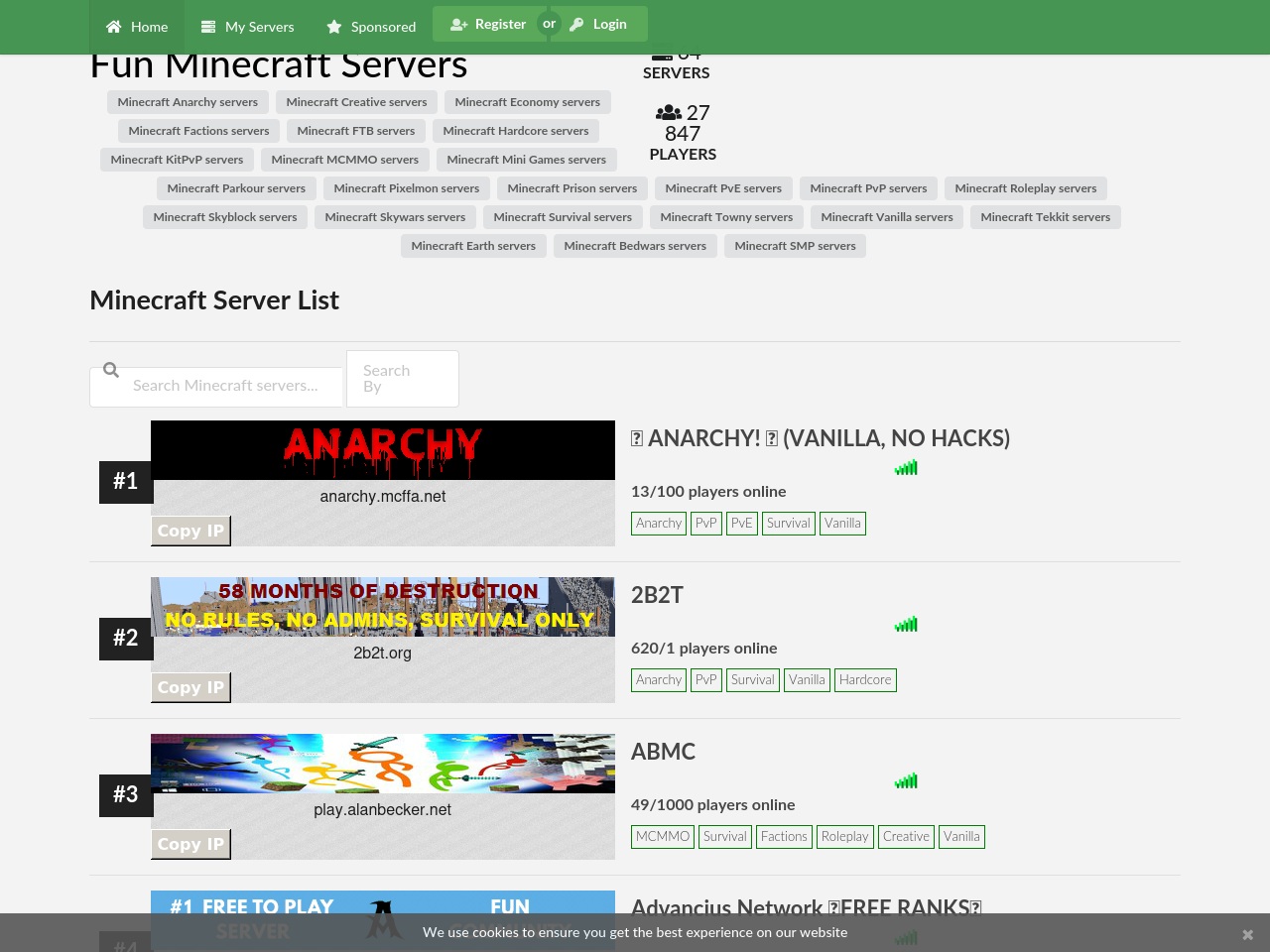Focus the Search Minecraft servers field

[x=216, y=386]
